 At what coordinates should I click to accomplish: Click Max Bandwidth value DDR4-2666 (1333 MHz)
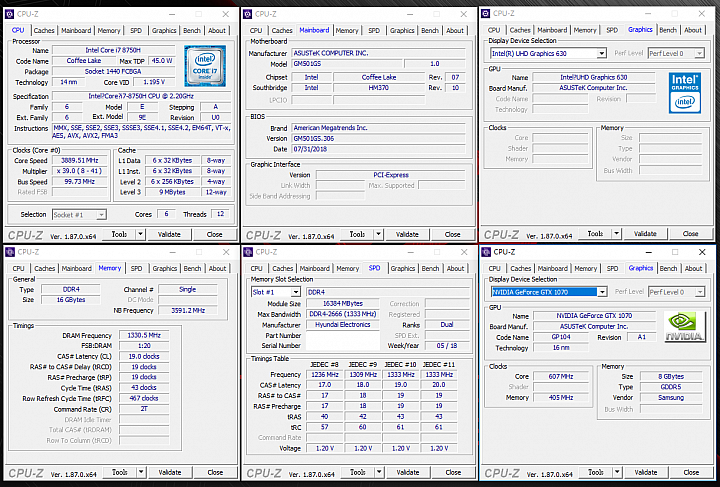click(343, 314)
